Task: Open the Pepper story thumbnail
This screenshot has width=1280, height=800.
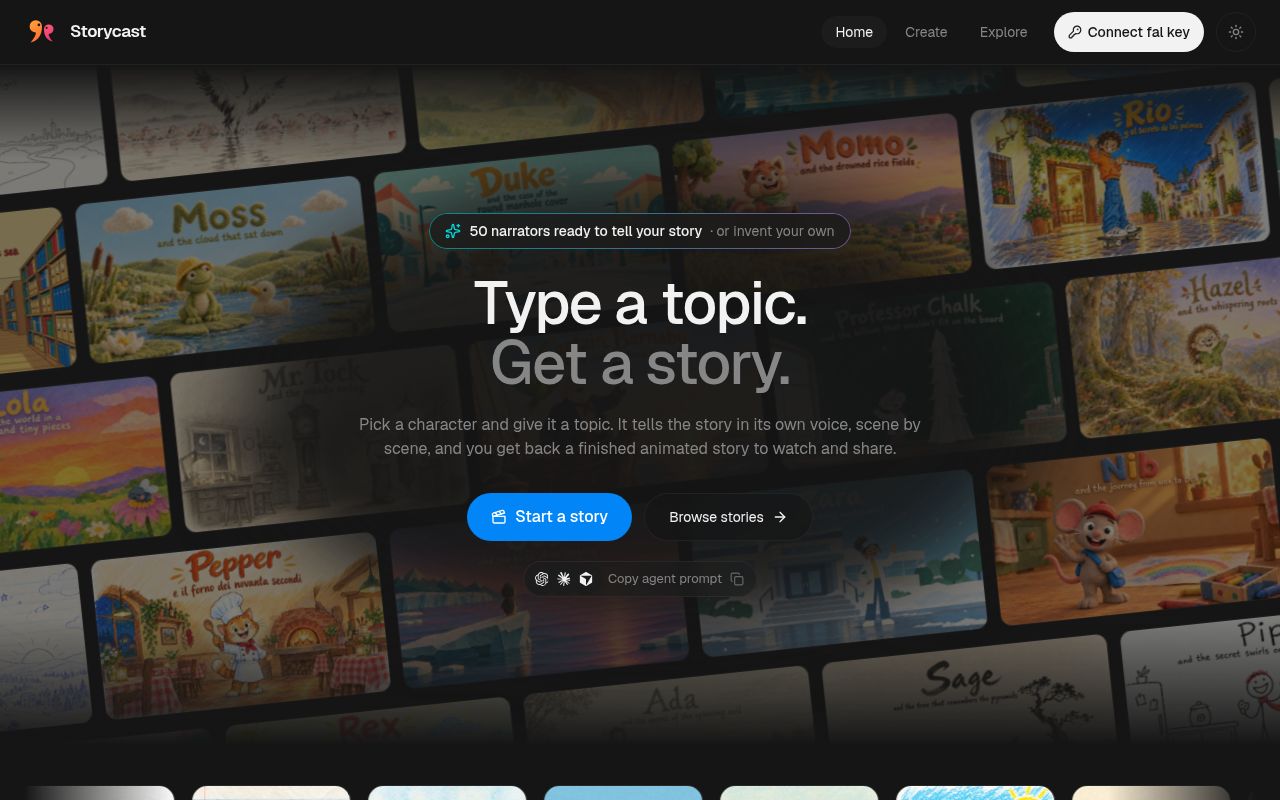Action: [240, 627]
